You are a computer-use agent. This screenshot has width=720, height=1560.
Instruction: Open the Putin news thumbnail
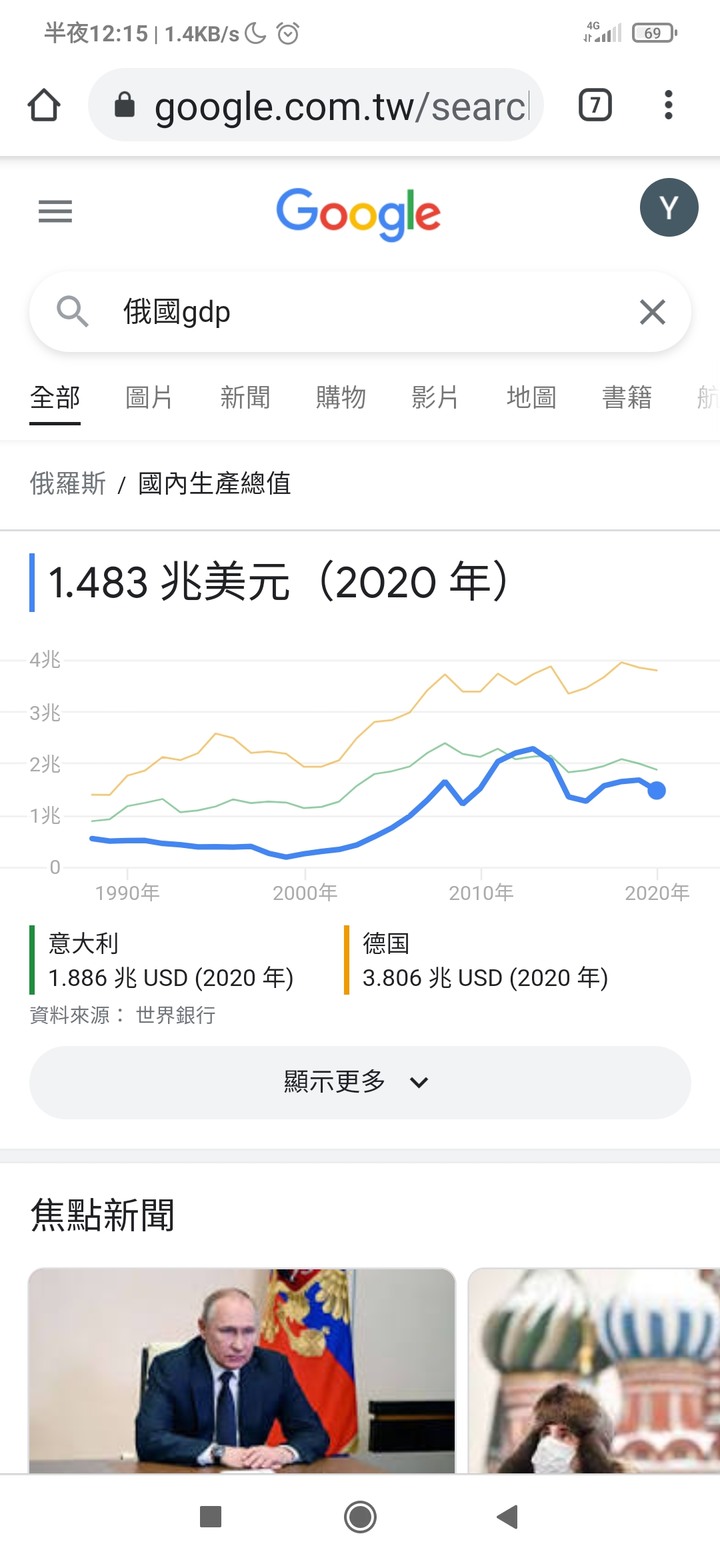coord(241,1370)
